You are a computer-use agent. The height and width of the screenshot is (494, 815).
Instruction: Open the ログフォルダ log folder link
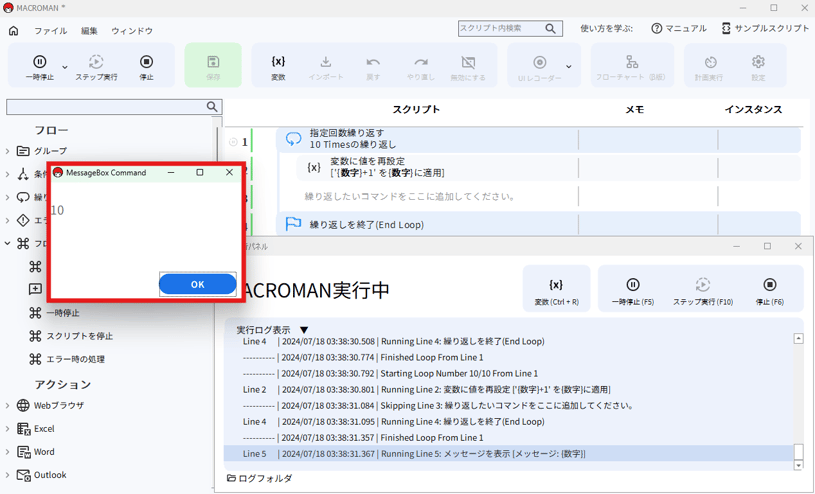(x=259, y=478)
